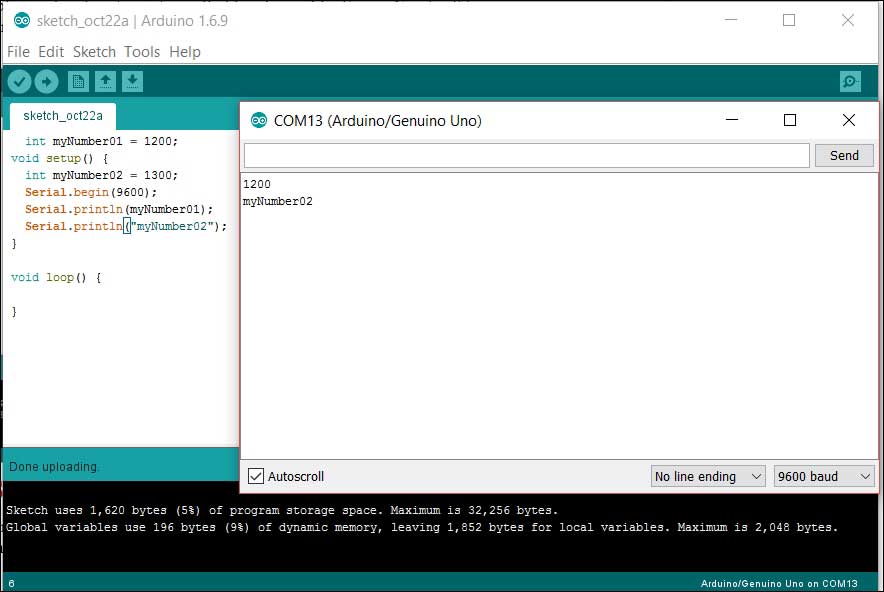Click the Arduino logo in COM13 title bar
Viewport: 884px width, 592px height.
[x=259, y=121]
